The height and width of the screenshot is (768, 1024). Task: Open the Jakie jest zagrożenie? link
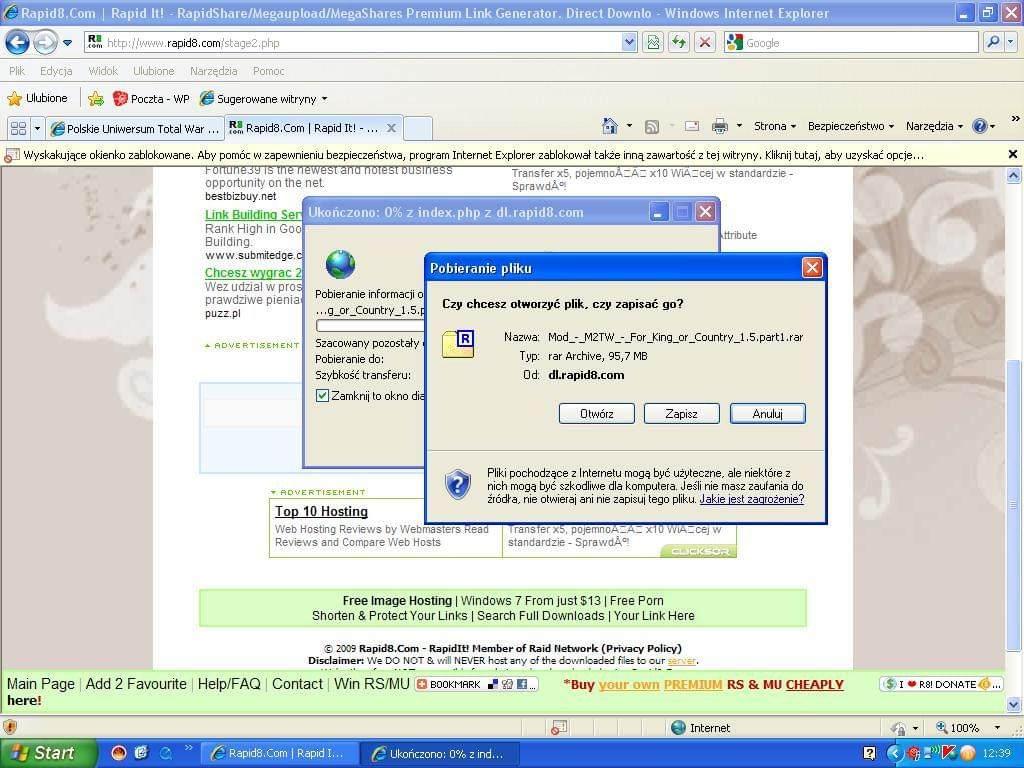(x=752, y=499)
